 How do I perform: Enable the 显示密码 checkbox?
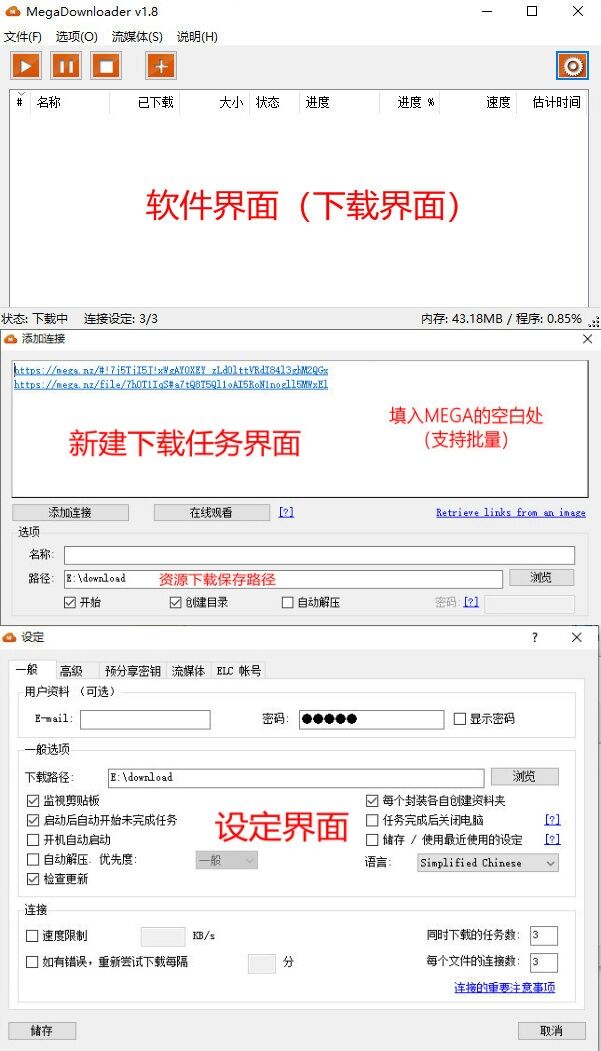click(460, 719)
